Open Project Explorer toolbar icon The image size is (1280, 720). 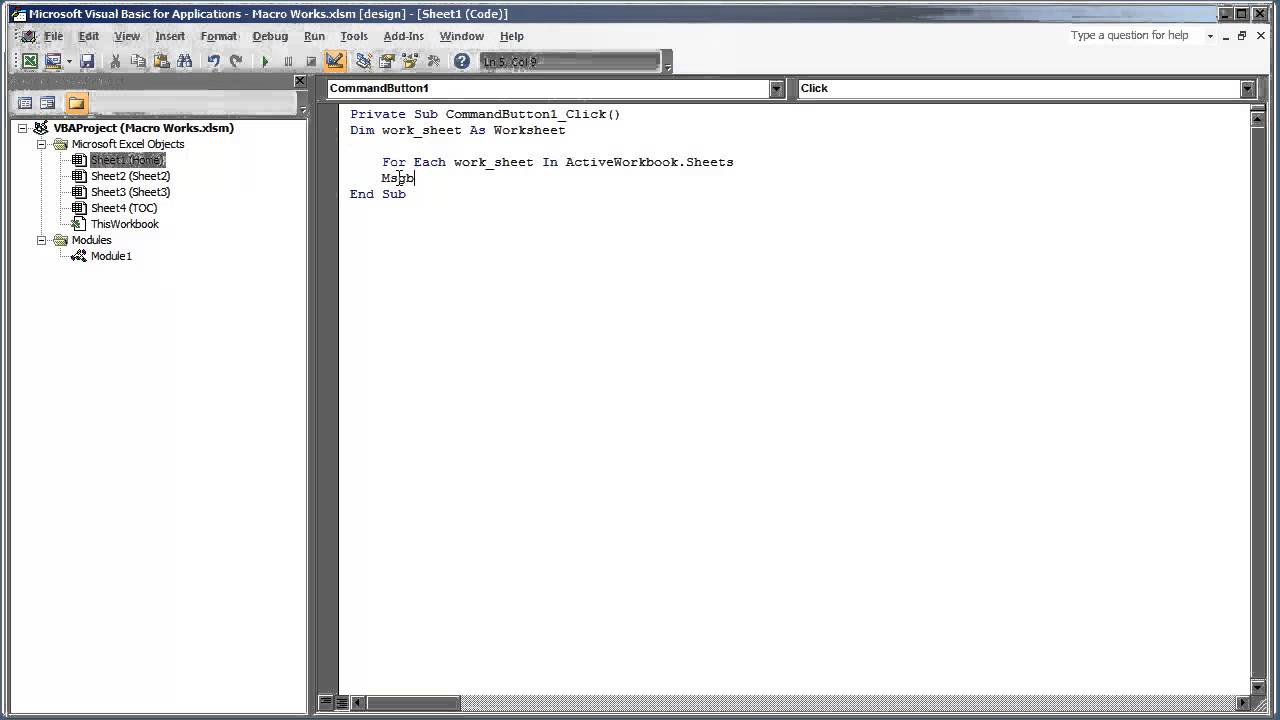[x=363, y=62]
